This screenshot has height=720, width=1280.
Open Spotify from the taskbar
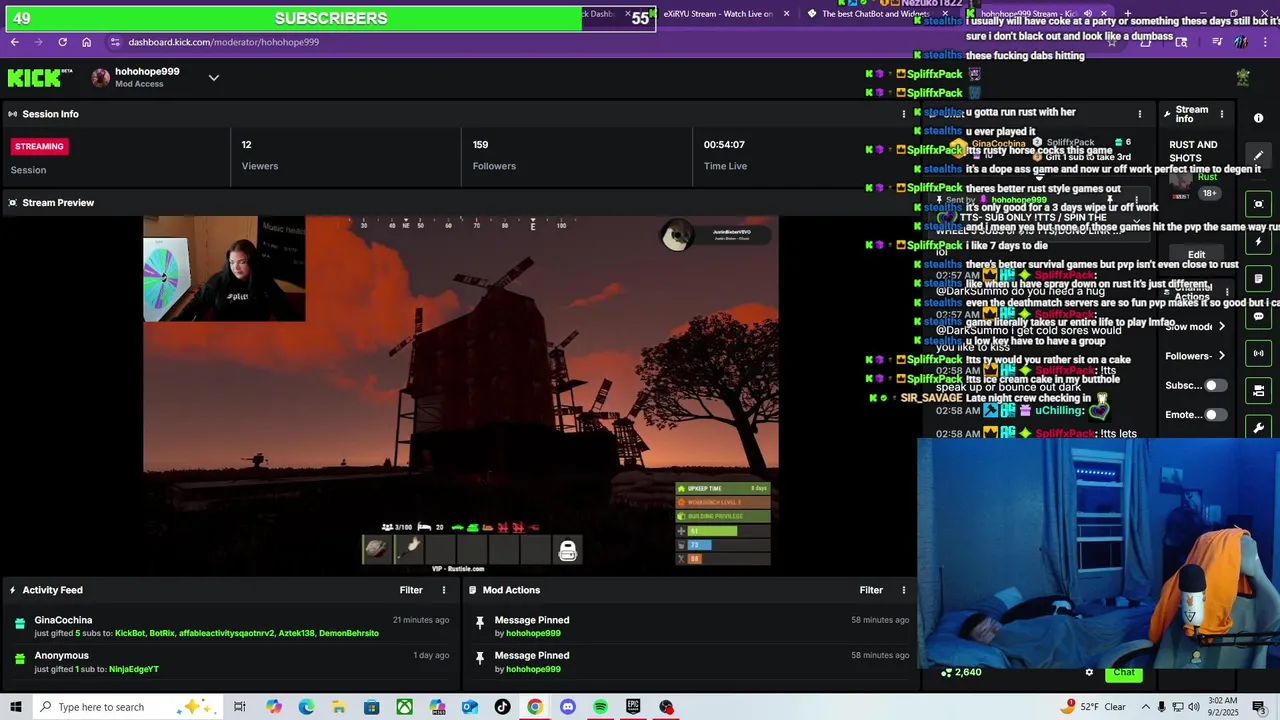click(x=600, y=707)
